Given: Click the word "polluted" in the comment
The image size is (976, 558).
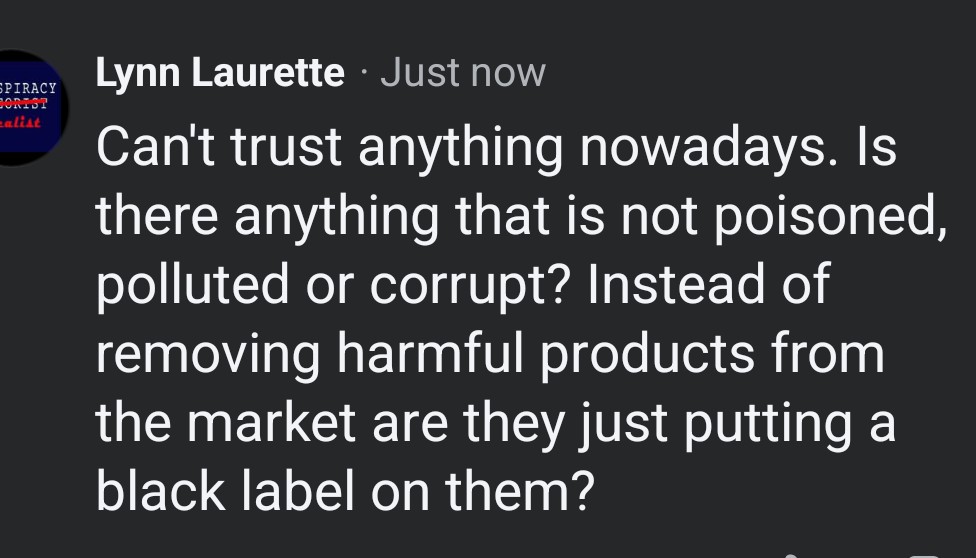Looking at the screenshot, I should click(x=197, y=285).
